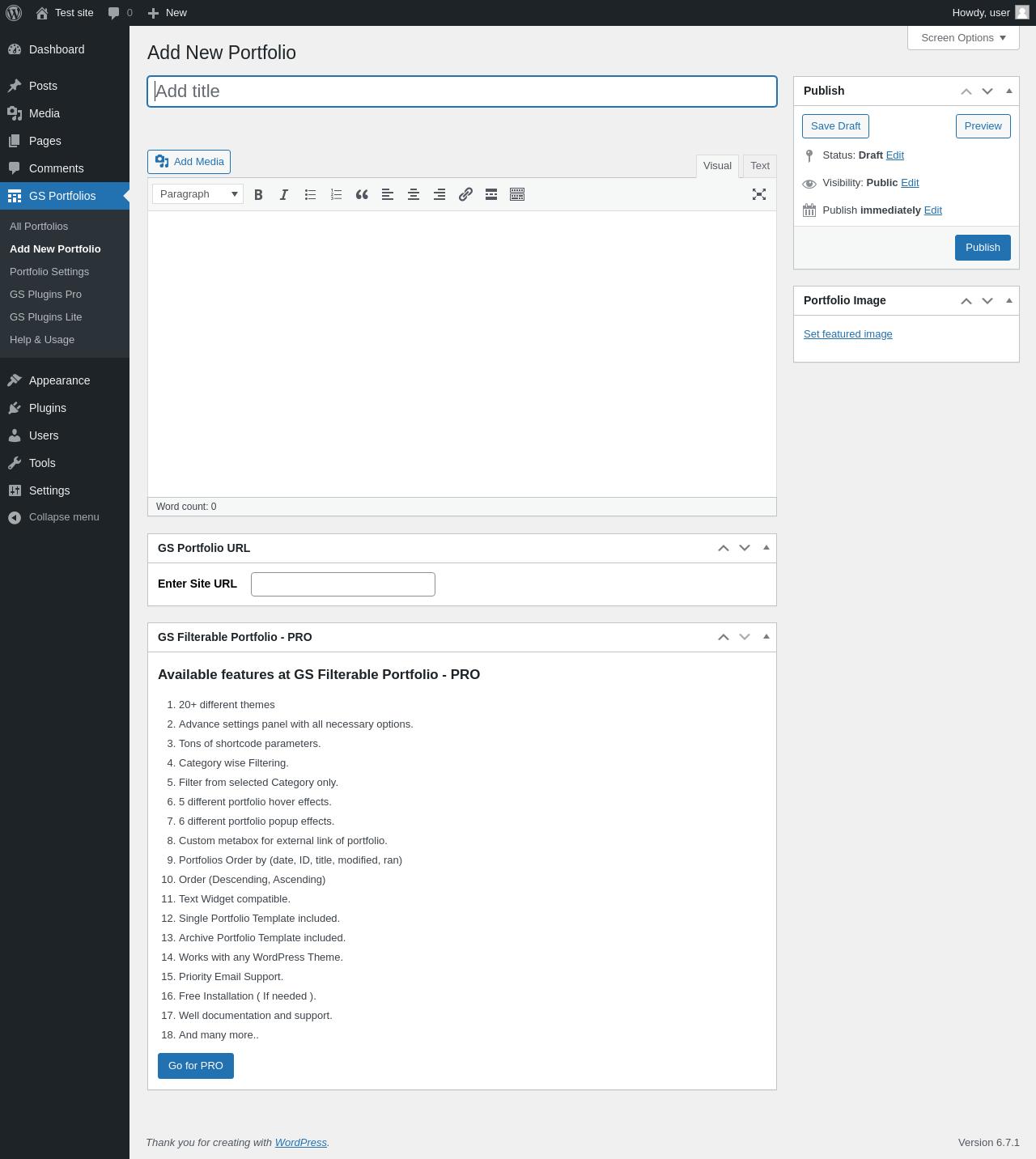Open the Pages menu

(x=65, y=141)
